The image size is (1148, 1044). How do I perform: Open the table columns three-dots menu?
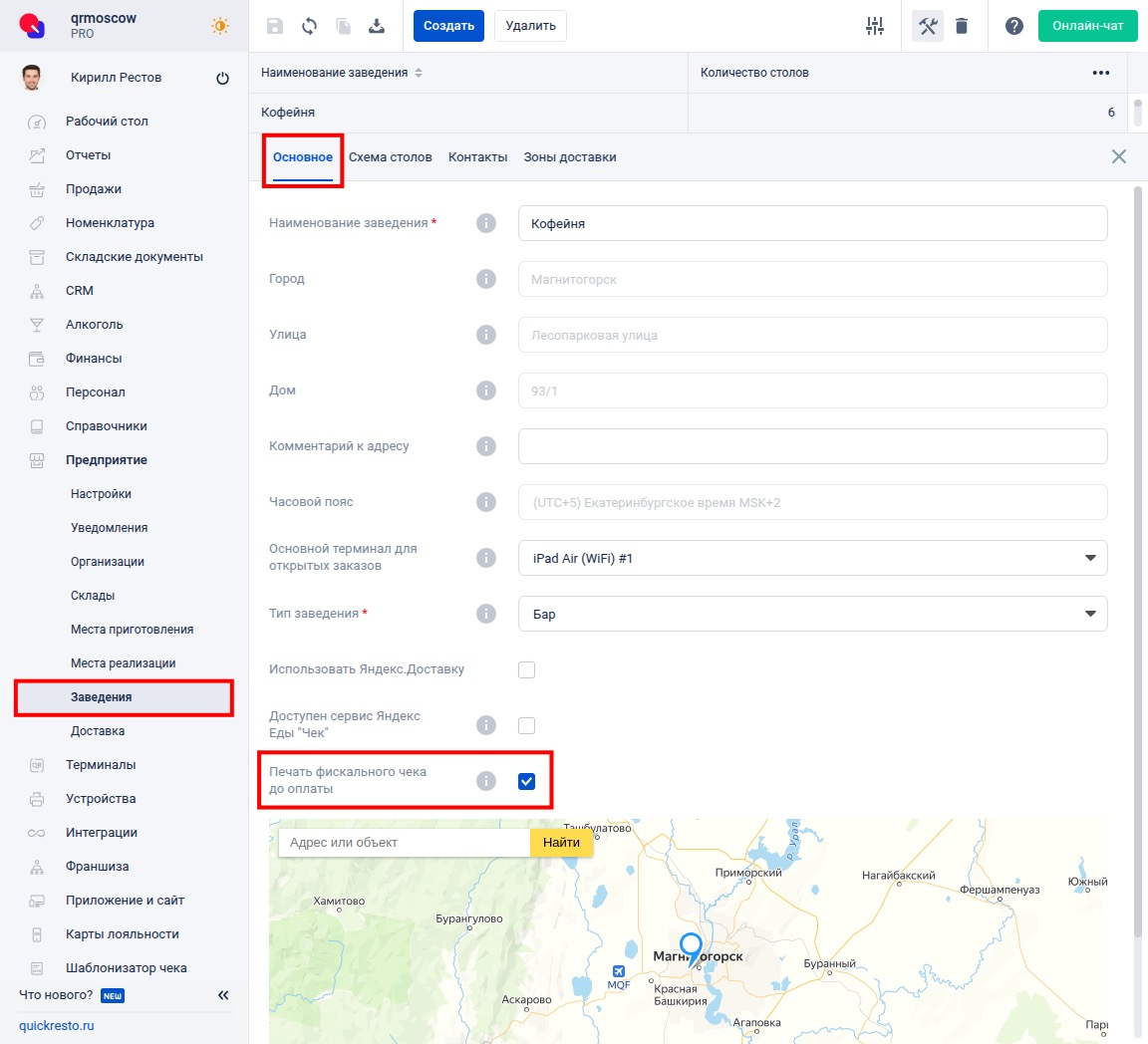(x=1100, y=73)
